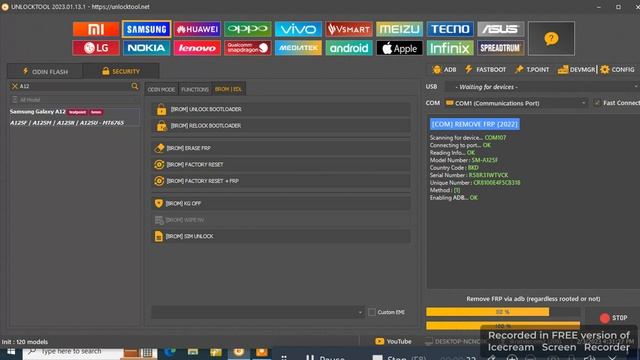The height and width of the screenshot is (360, 640).
Task: Run [BROM] Factory Reset + FRP
Action: pos(281,181)
